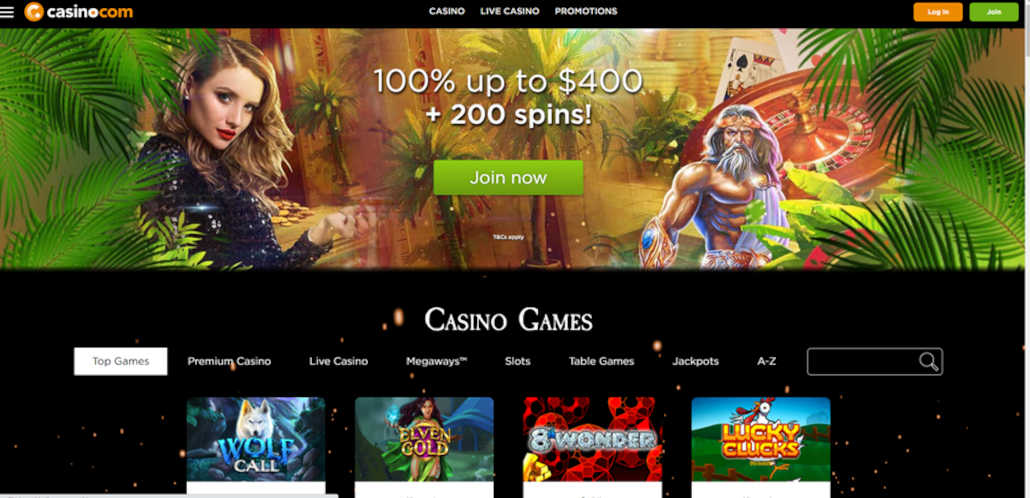1030x498 pixels.
Task: Open the Elven Gold game thumbnail
Action: (x=424, y=440)
